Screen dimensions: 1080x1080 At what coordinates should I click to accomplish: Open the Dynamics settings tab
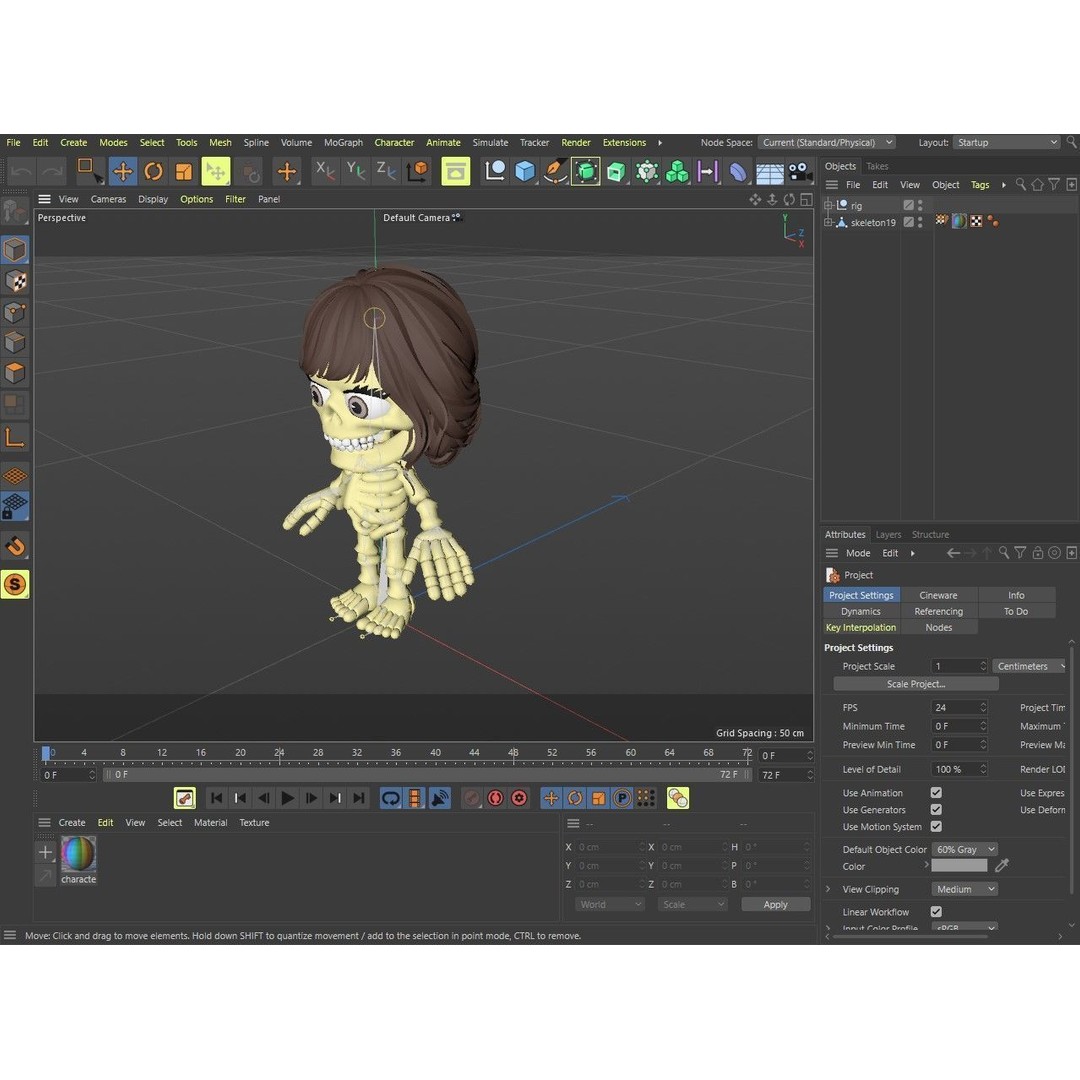click(x=861, y=612)
